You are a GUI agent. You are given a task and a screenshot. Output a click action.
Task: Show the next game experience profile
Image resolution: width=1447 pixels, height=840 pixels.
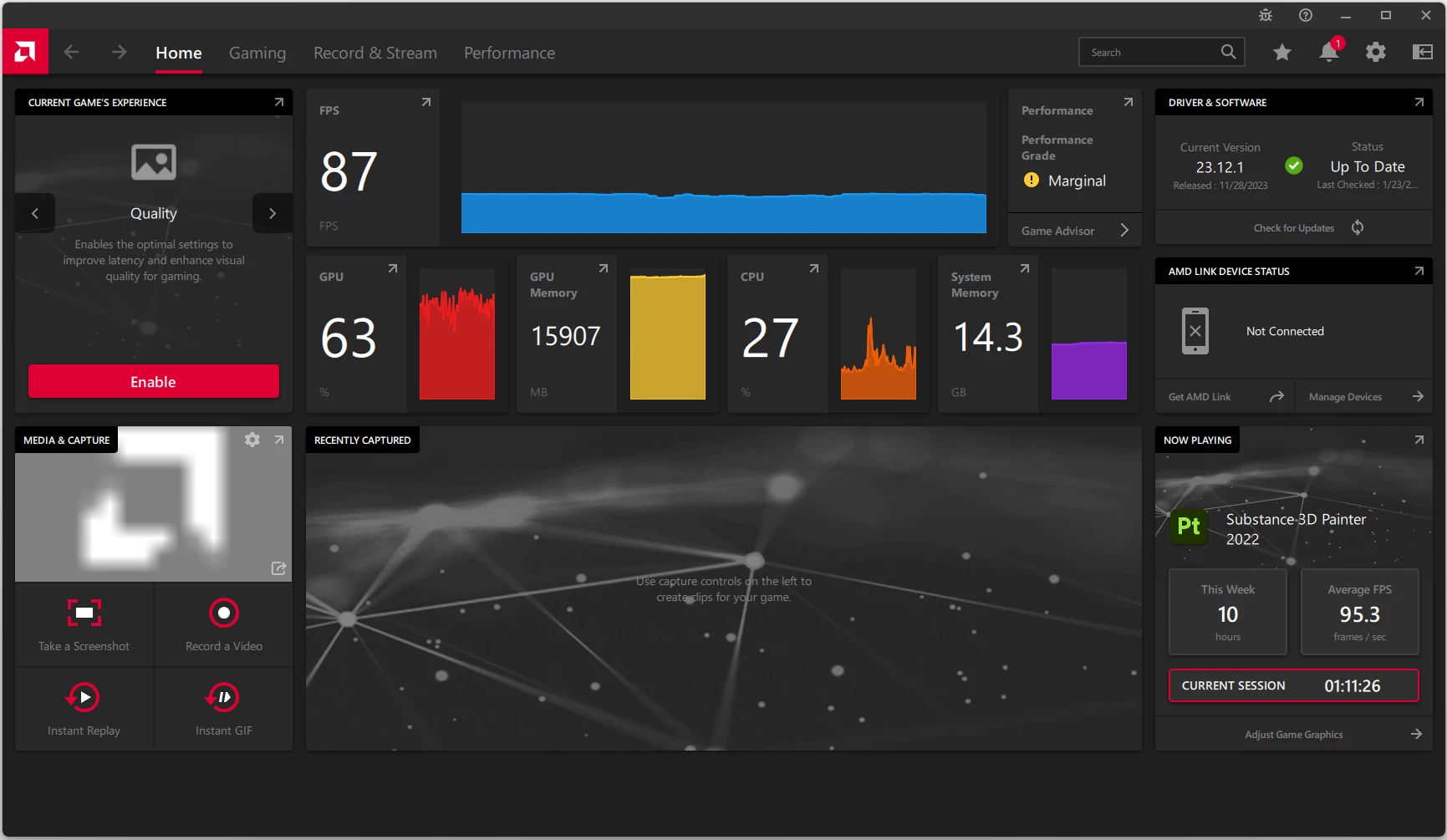pyautogui.click(x=273, y=213)
